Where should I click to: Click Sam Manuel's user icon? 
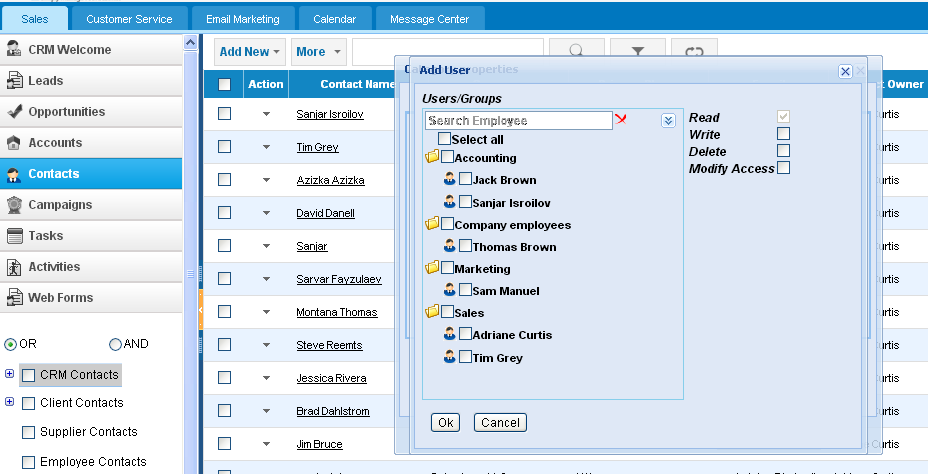450,289
